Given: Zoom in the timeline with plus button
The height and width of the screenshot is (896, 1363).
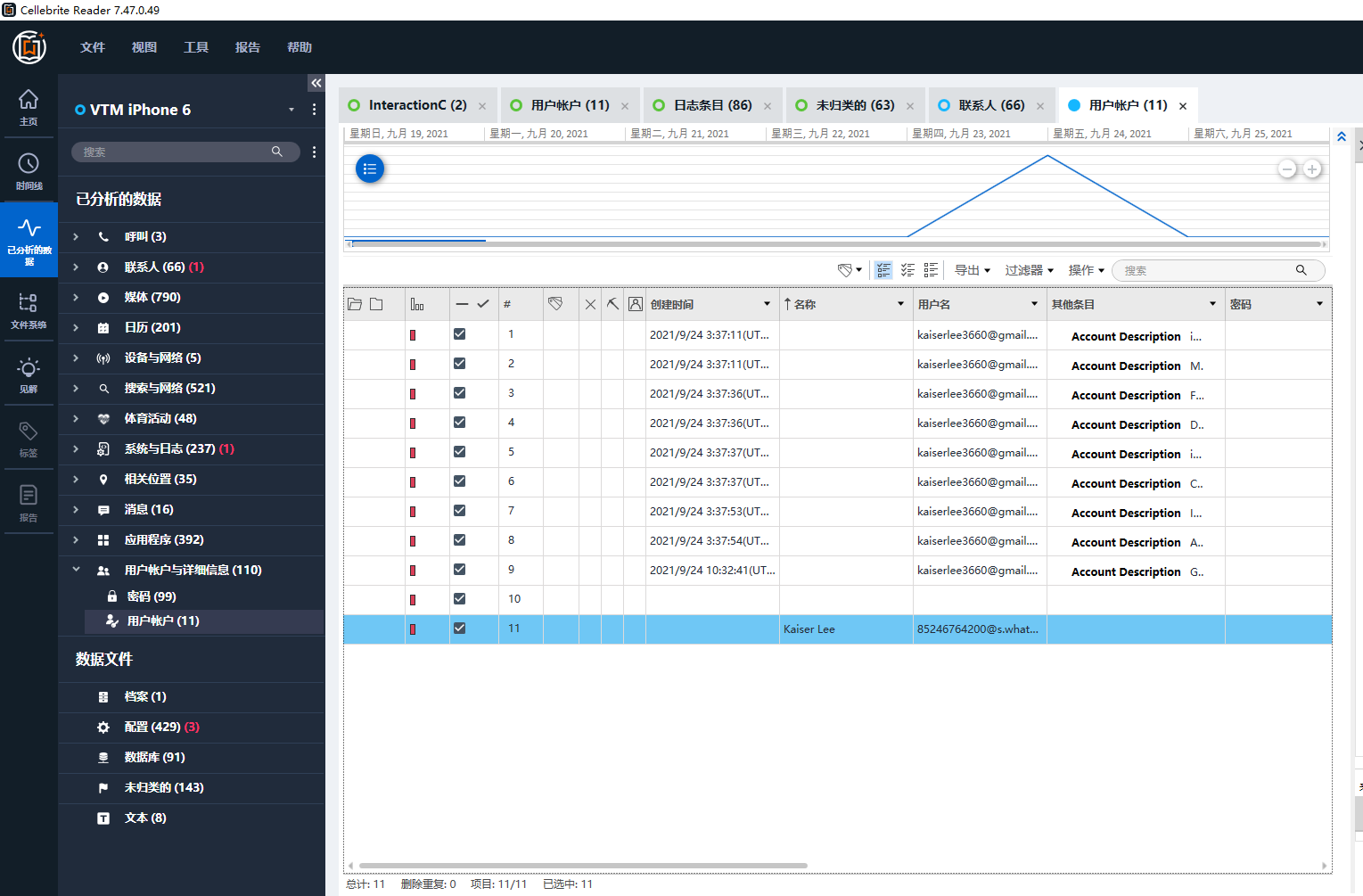Looking at the screenshot, I should pyautogui.click(x=1312, y=169).
